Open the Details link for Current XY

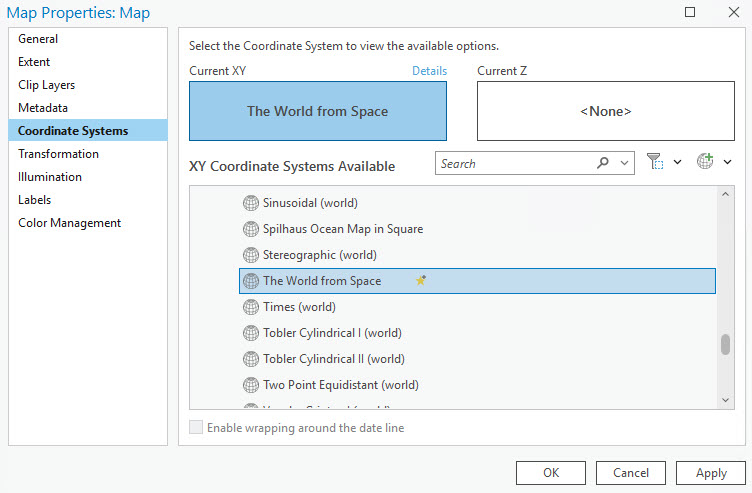coord(429,71)
